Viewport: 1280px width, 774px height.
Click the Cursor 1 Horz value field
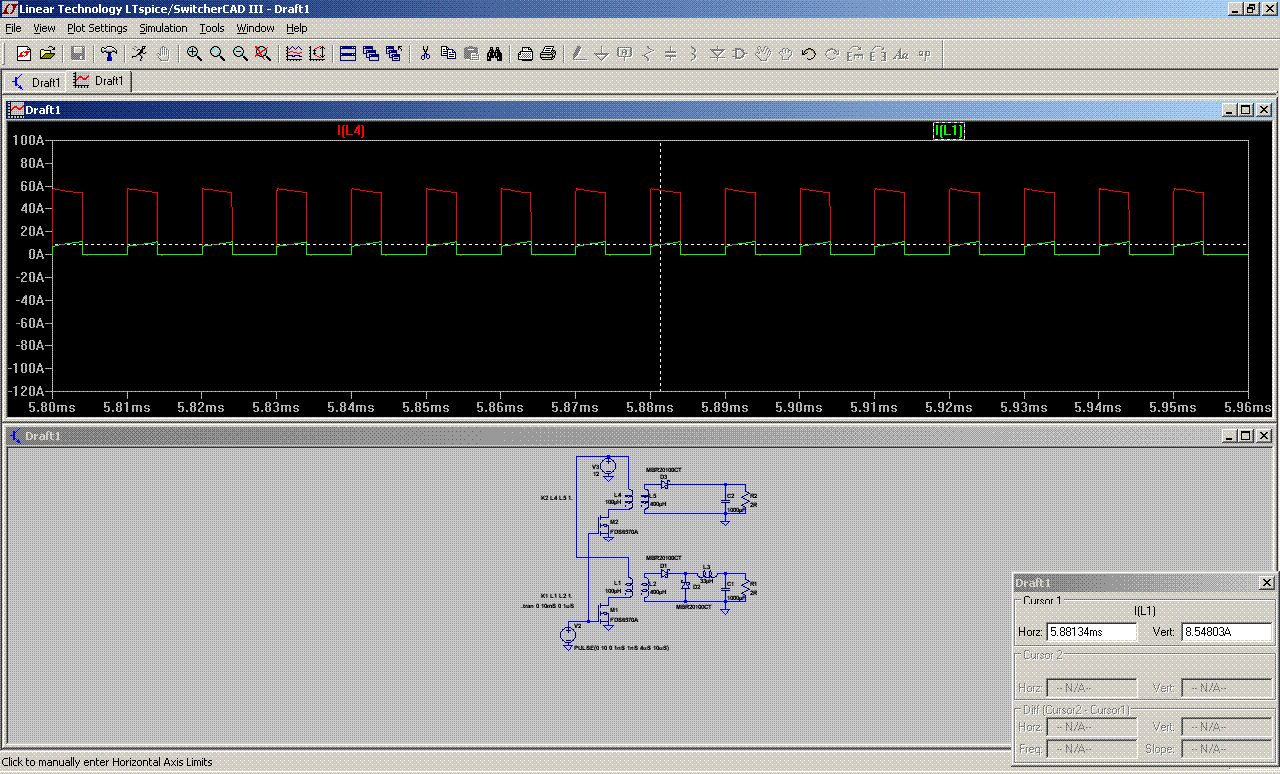point(1091,632)
